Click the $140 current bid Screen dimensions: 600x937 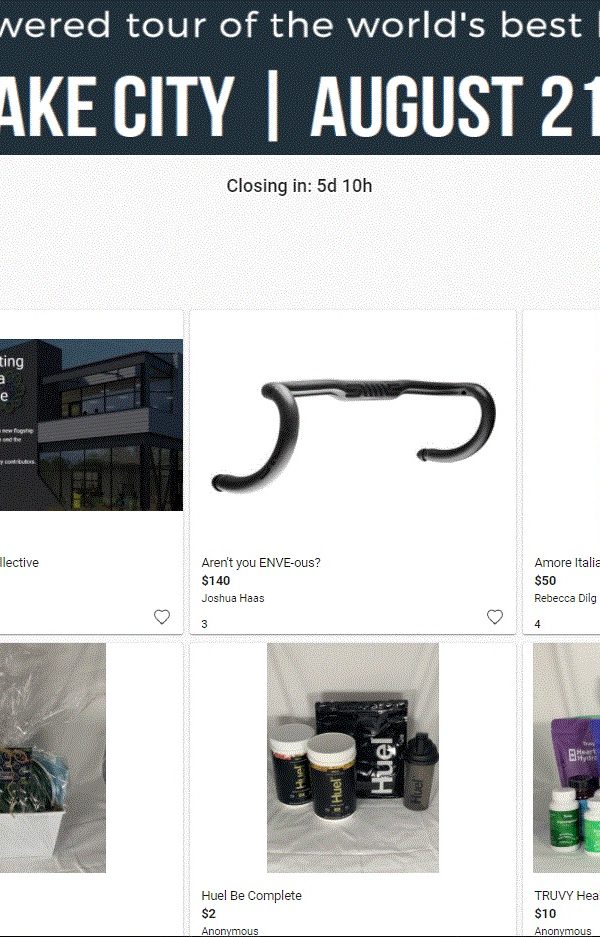(216, 580)
